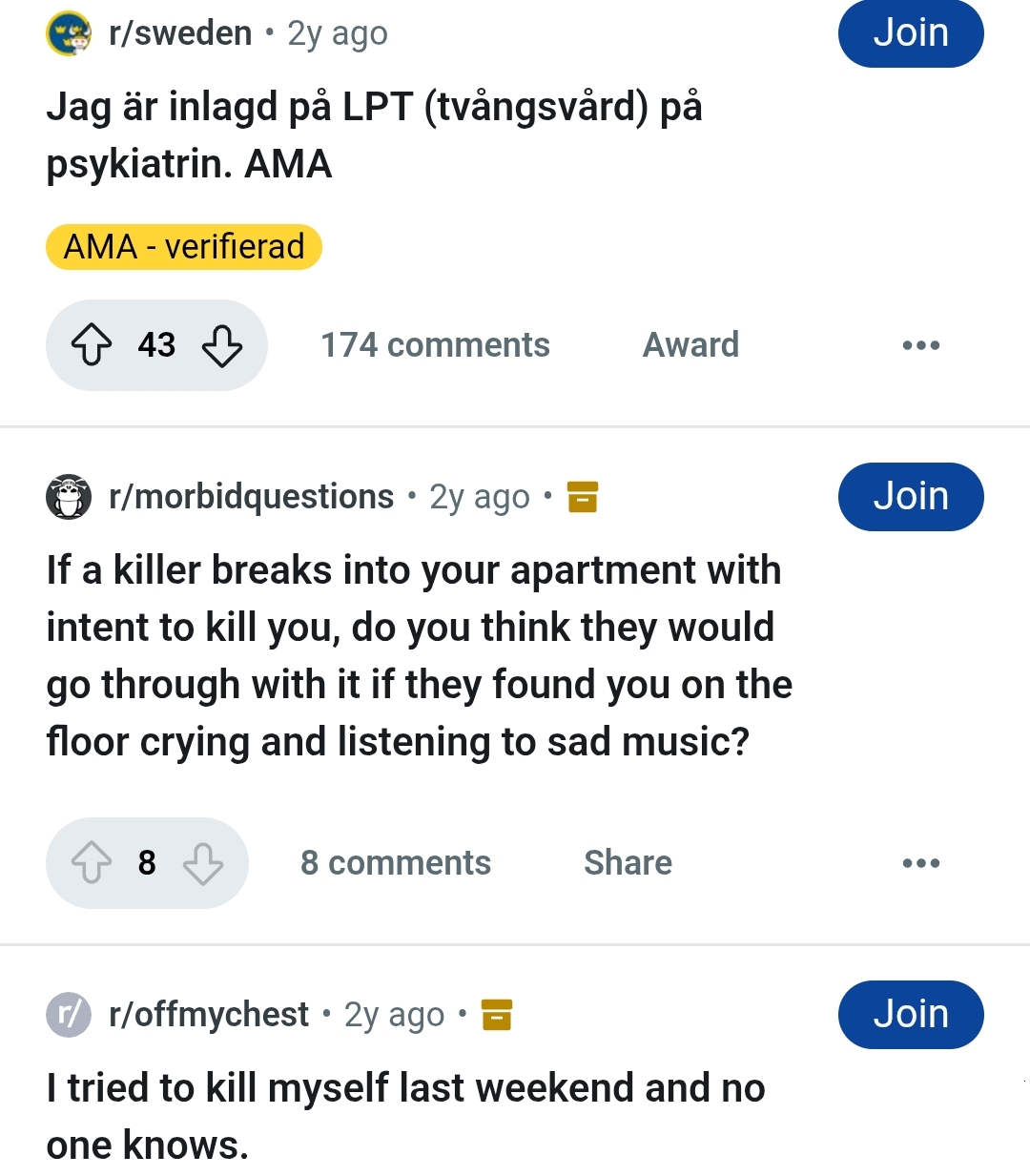
Task: Open the r/offmychest subreddit avatar
Action: (69, 1014)
